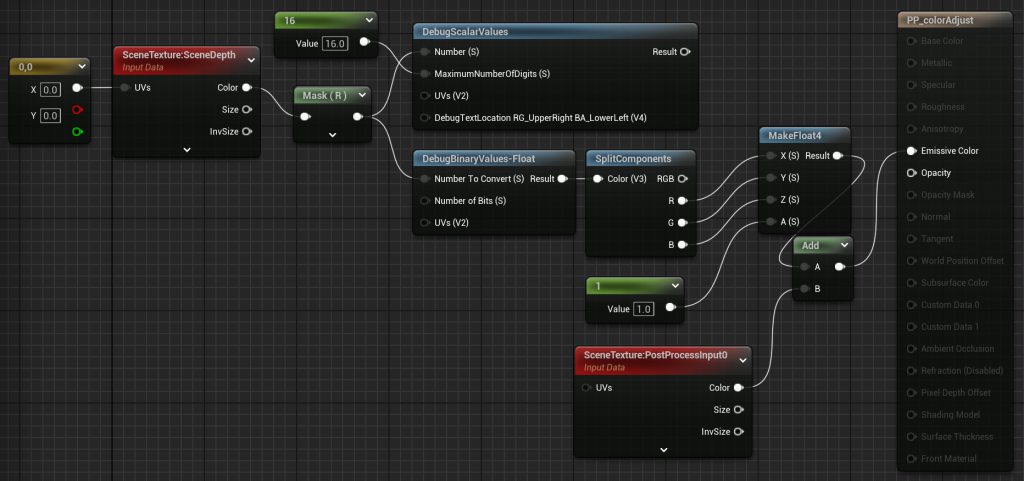1024x481 pixels.
Task: Click the green Y output pin on the 0,0 node
Action: [x=77, y=132]
